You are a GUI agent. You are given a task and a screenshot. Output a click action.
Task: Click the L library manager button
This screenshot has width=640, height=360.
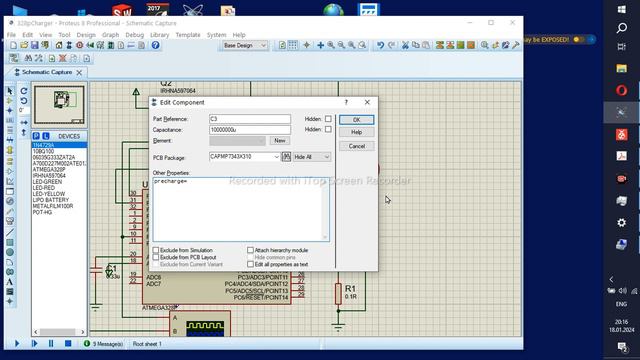tap(46, 136)
